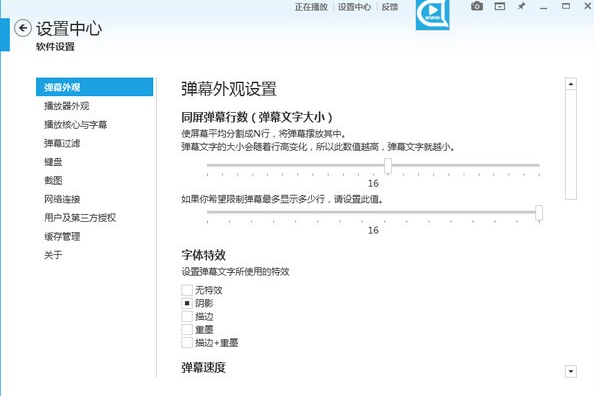
Task: Toggle the 阴影 font effect checkbox
Action: 187,303
